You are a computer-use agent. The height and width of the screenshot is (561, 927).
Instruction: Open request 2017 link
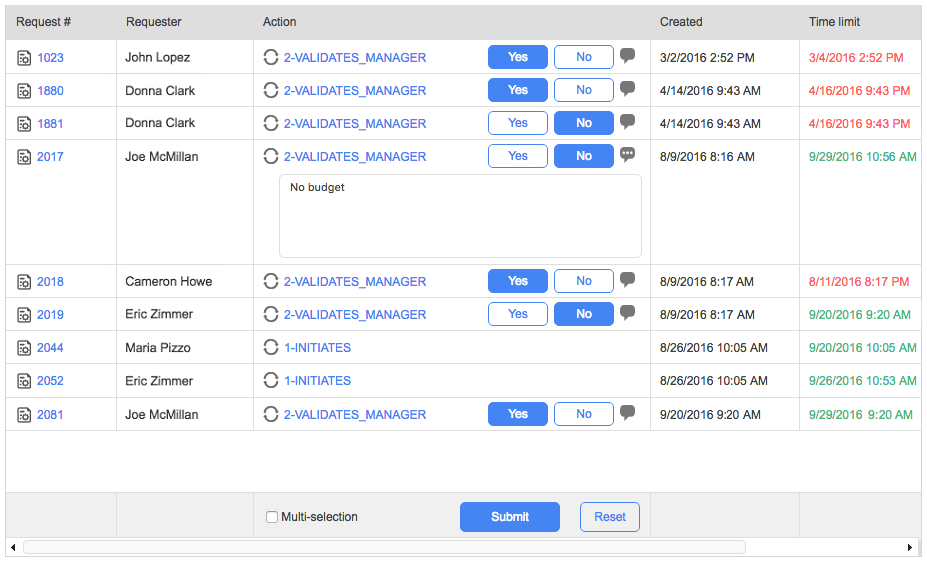pos(50,157)
